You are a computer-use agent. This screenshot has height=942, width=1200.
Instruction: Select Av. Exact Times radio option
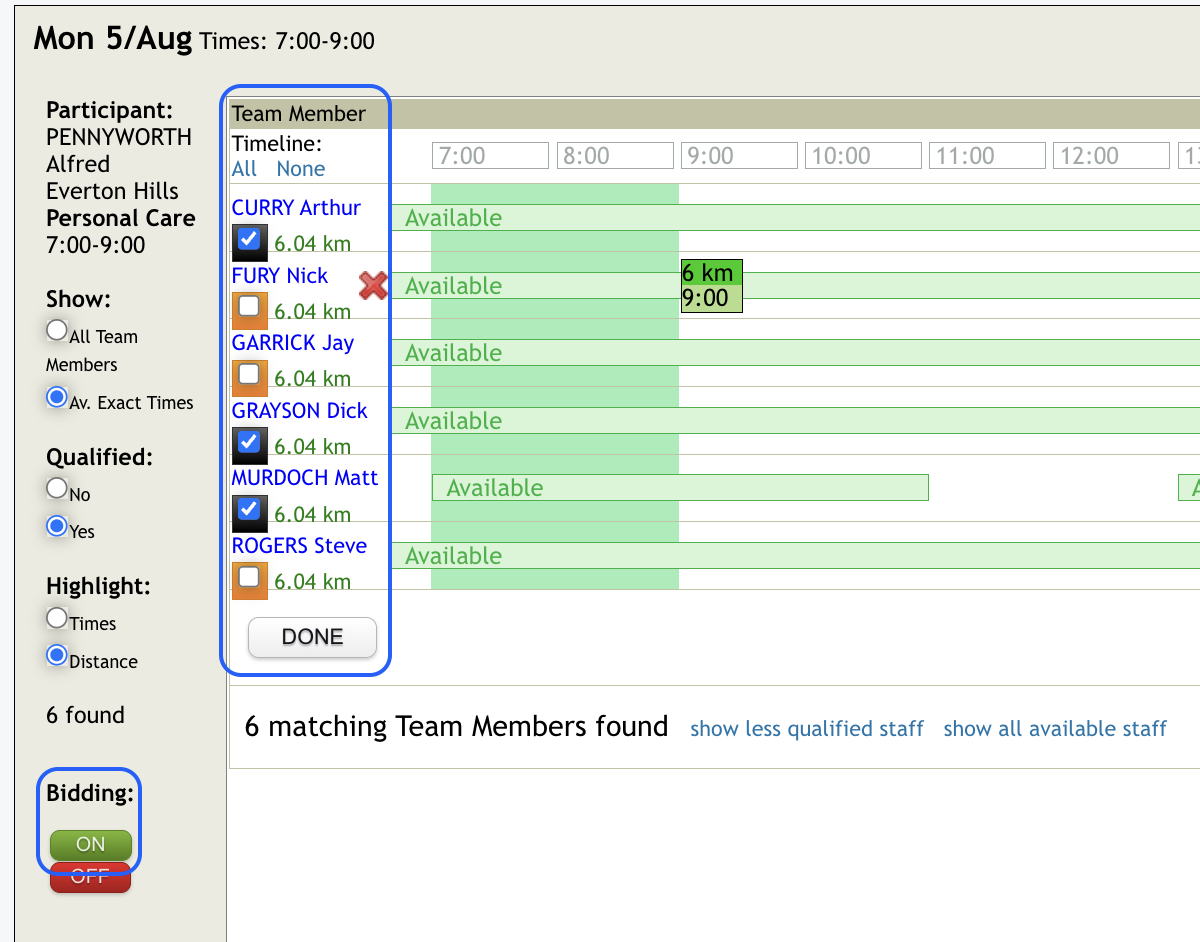(x=57, y=398)
